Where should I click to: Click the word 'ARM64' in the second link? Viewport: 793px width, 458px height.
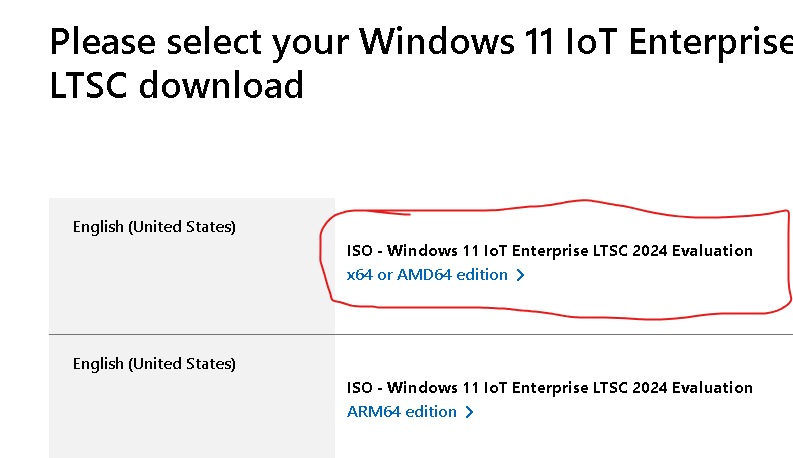click(x=374, y=411)
